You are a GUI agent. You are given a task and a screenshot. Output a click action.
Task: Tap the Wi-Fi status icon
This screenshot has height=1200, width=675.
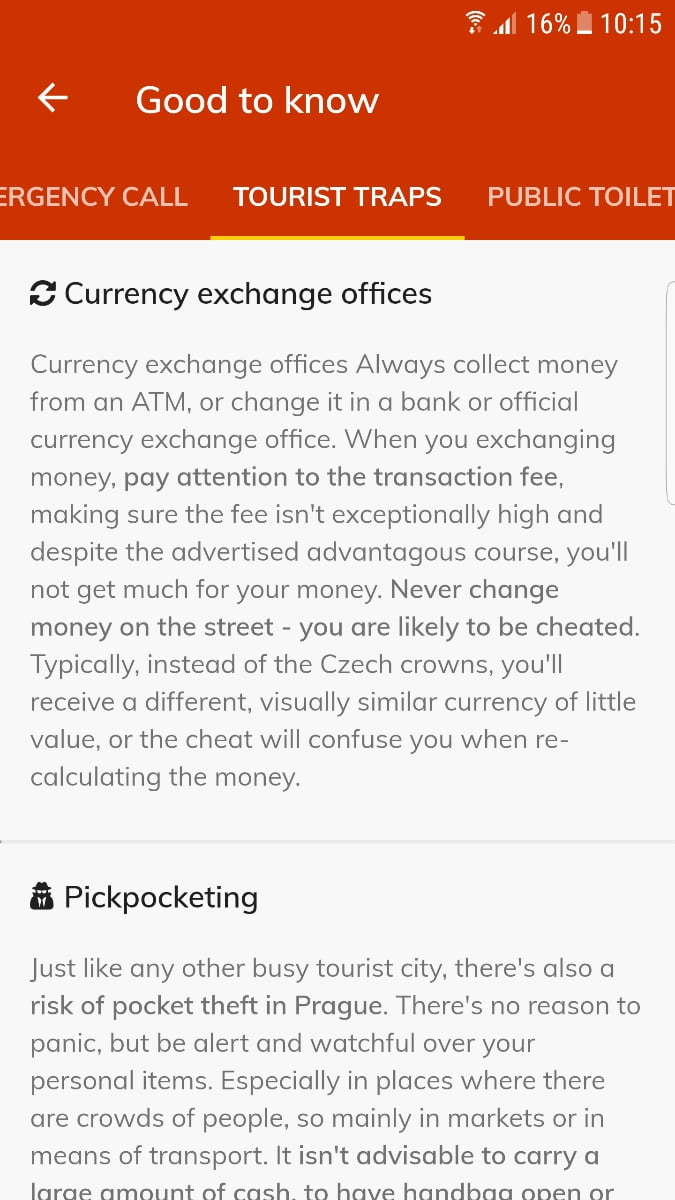tap(475, 23)
